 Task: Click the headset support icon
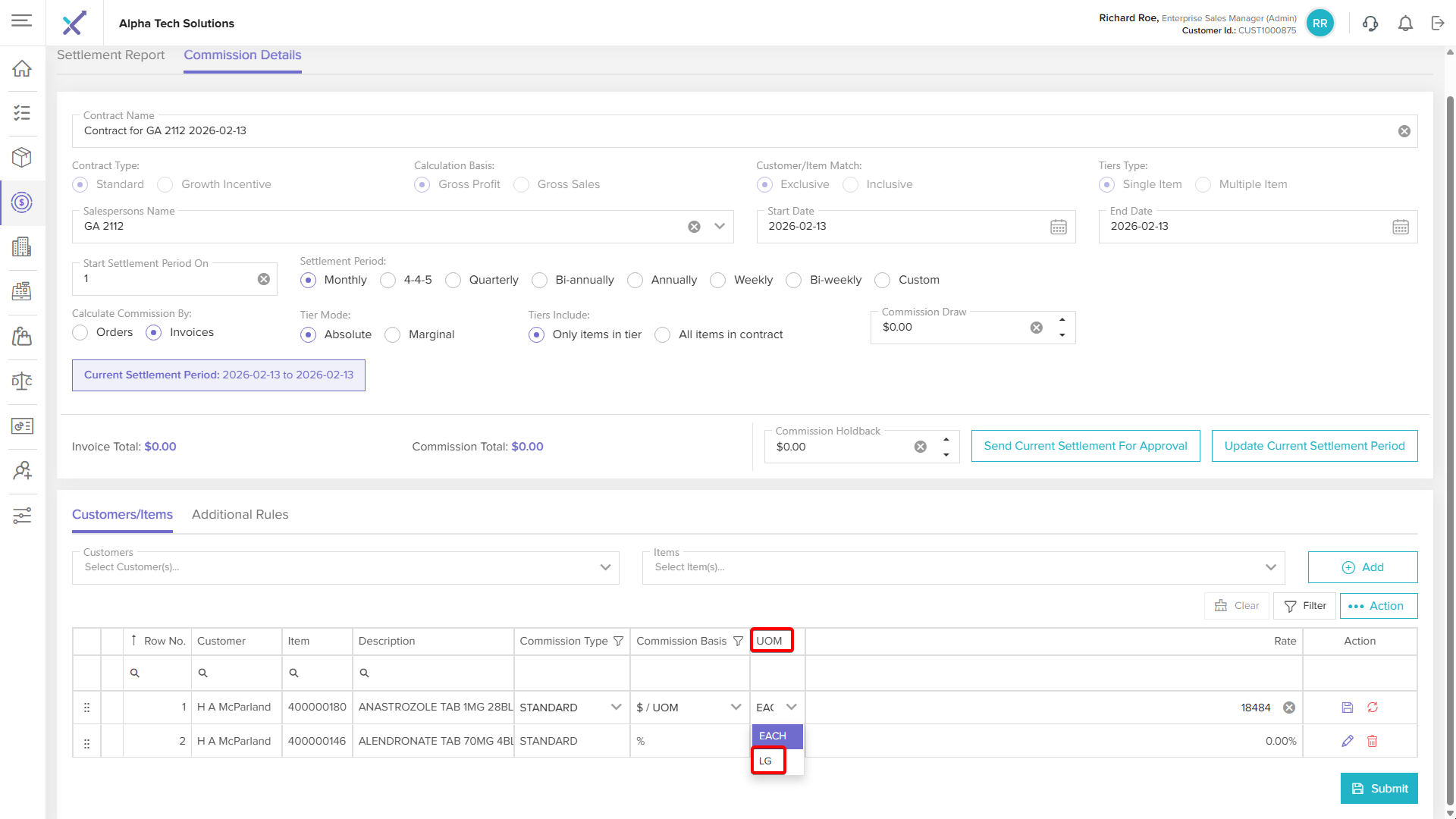(1370, 24)
